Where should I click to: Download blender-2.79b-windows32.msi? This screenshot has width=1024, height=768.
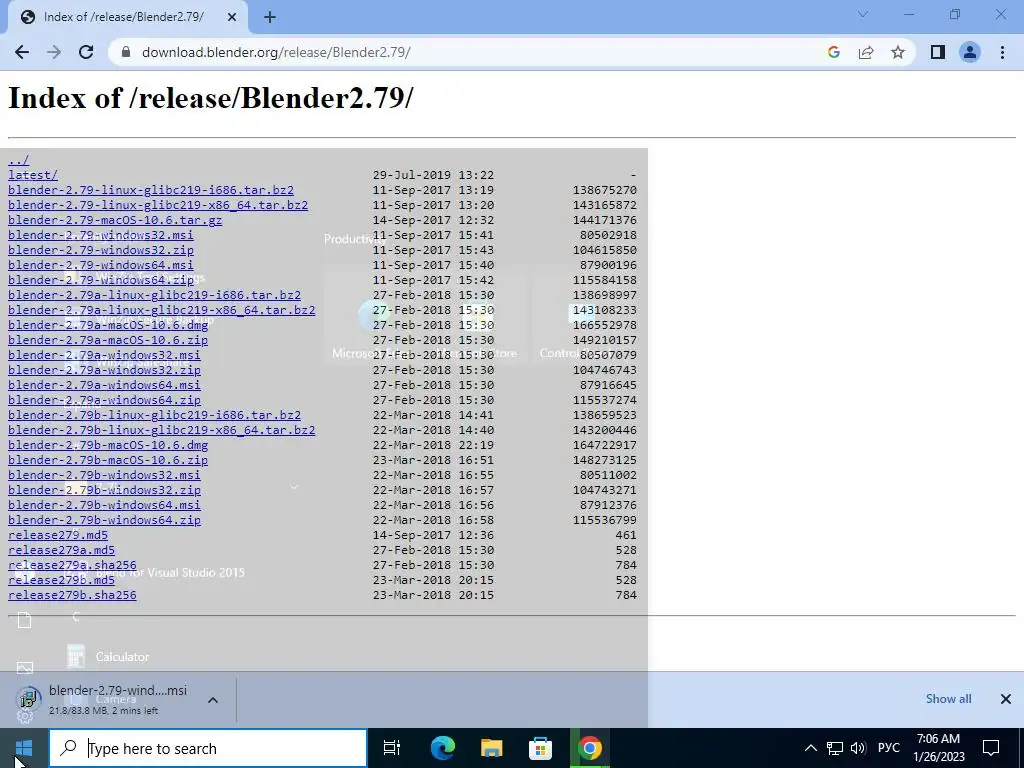click(104, 475)
